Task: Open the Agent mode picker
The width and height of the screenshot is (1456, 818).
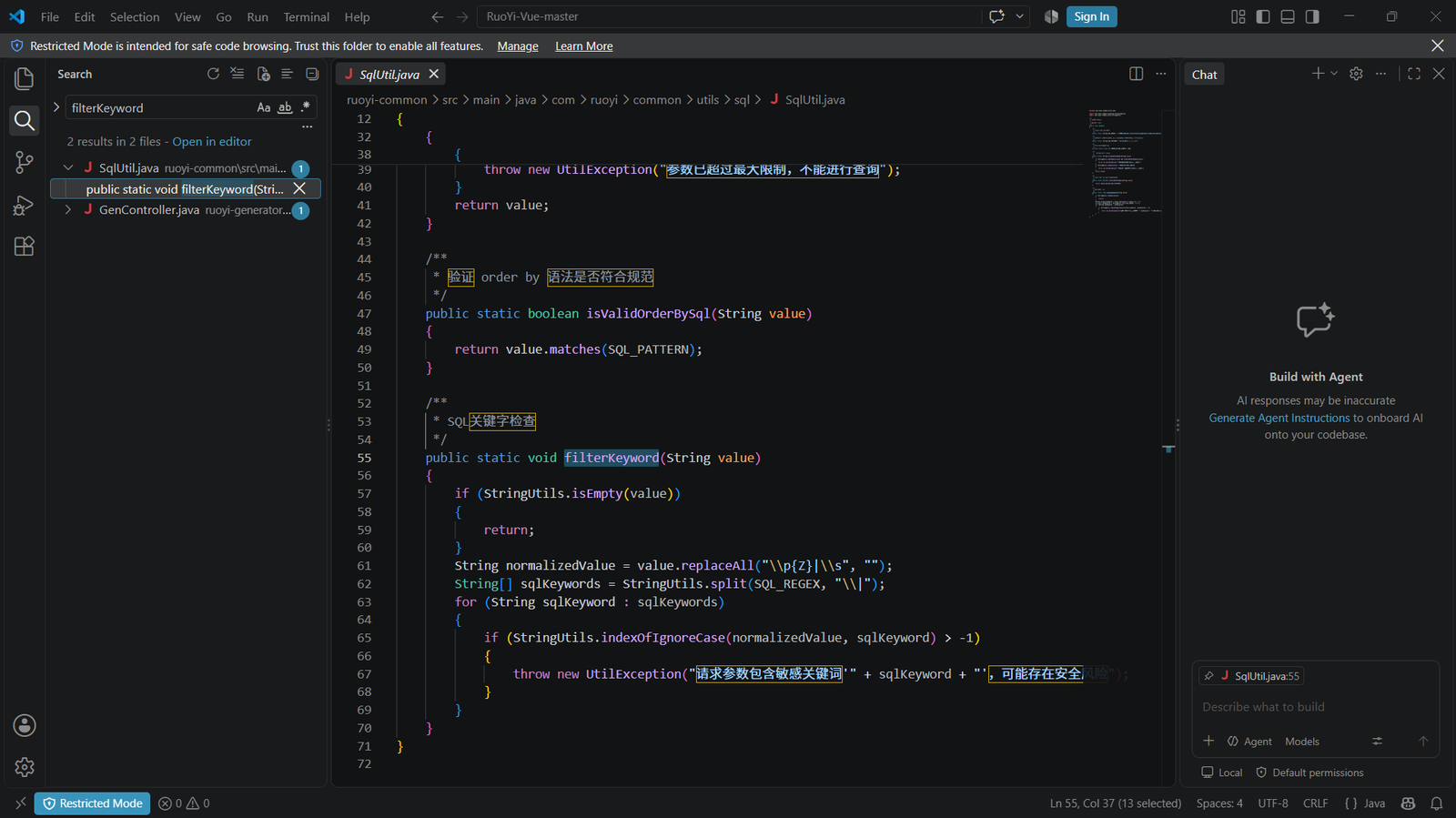Action: 1249,742
